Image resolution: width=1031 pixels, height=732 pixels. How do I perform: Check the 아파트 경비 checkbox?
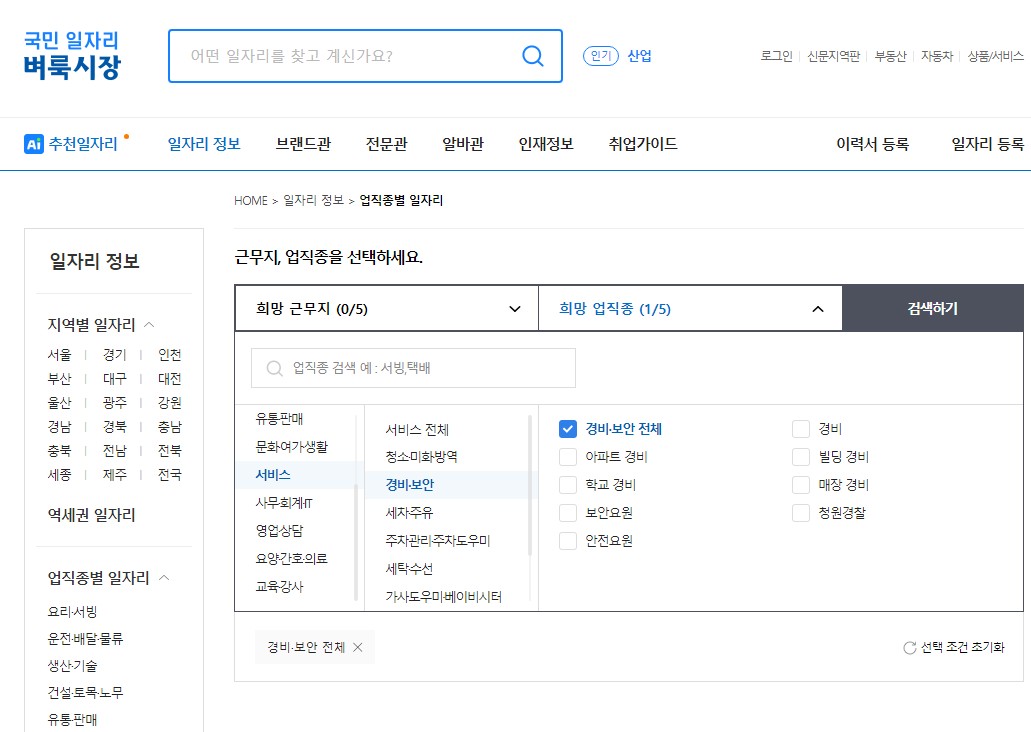(567, 456)
